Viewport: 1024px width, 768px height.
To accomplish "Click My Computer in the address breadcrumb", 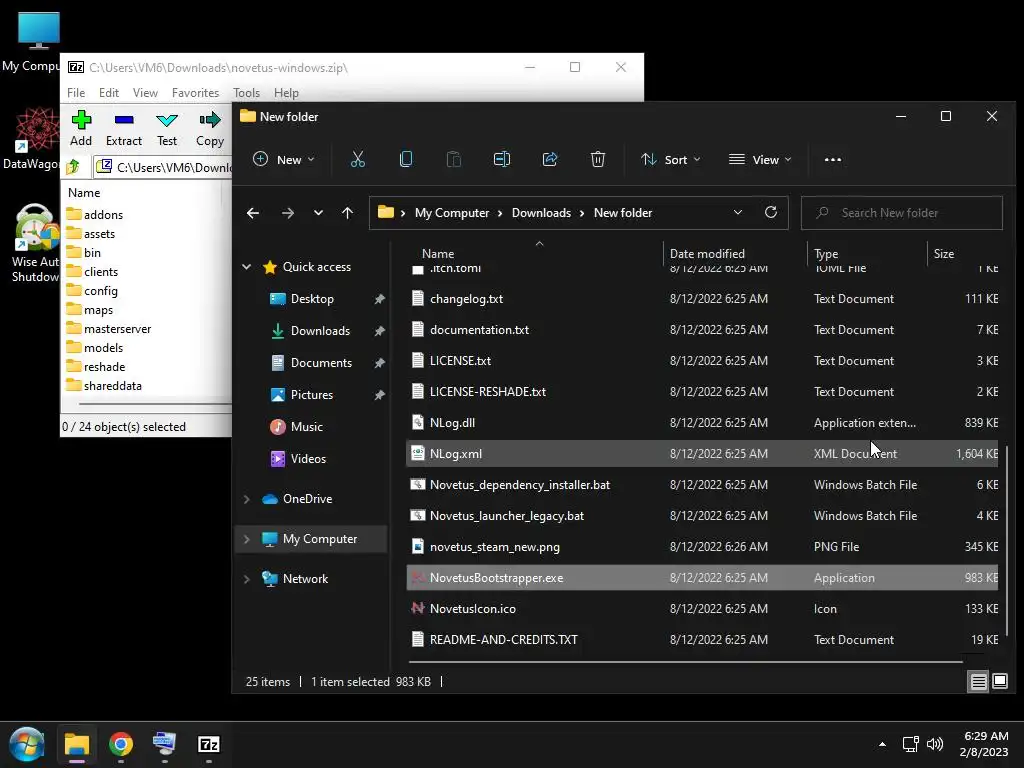I will pos(452,213).
